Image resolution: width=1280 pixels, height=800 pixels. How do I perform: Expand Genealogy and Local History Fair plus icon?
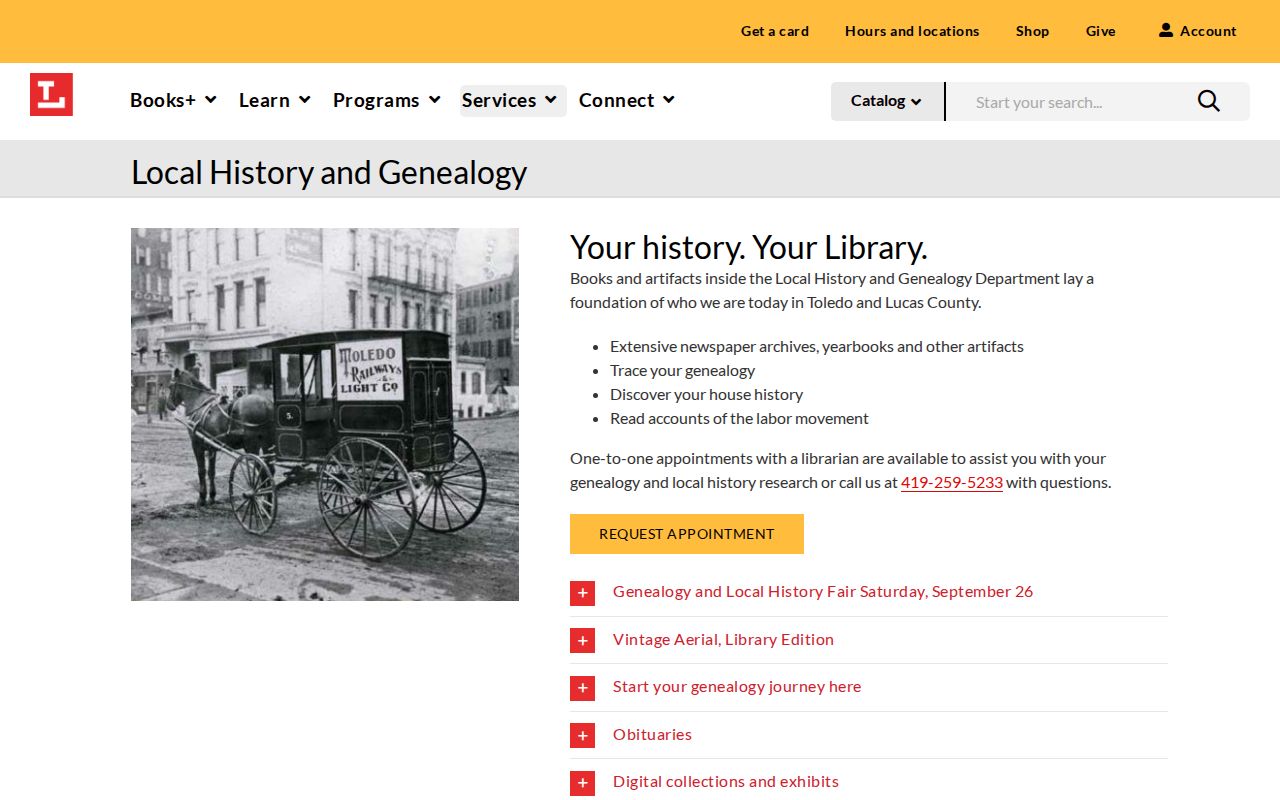[582, 593]
